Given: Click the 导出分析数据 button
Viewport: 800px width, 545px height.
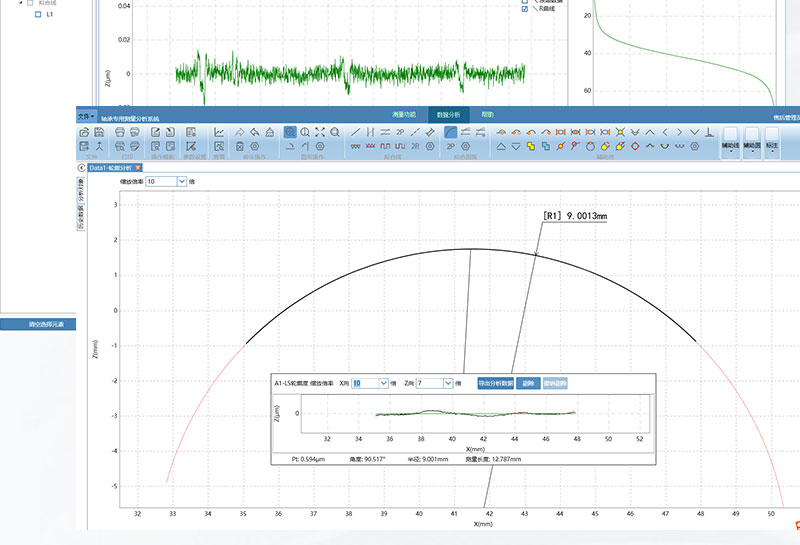Looking at the screenshot, I should [496, 383].
